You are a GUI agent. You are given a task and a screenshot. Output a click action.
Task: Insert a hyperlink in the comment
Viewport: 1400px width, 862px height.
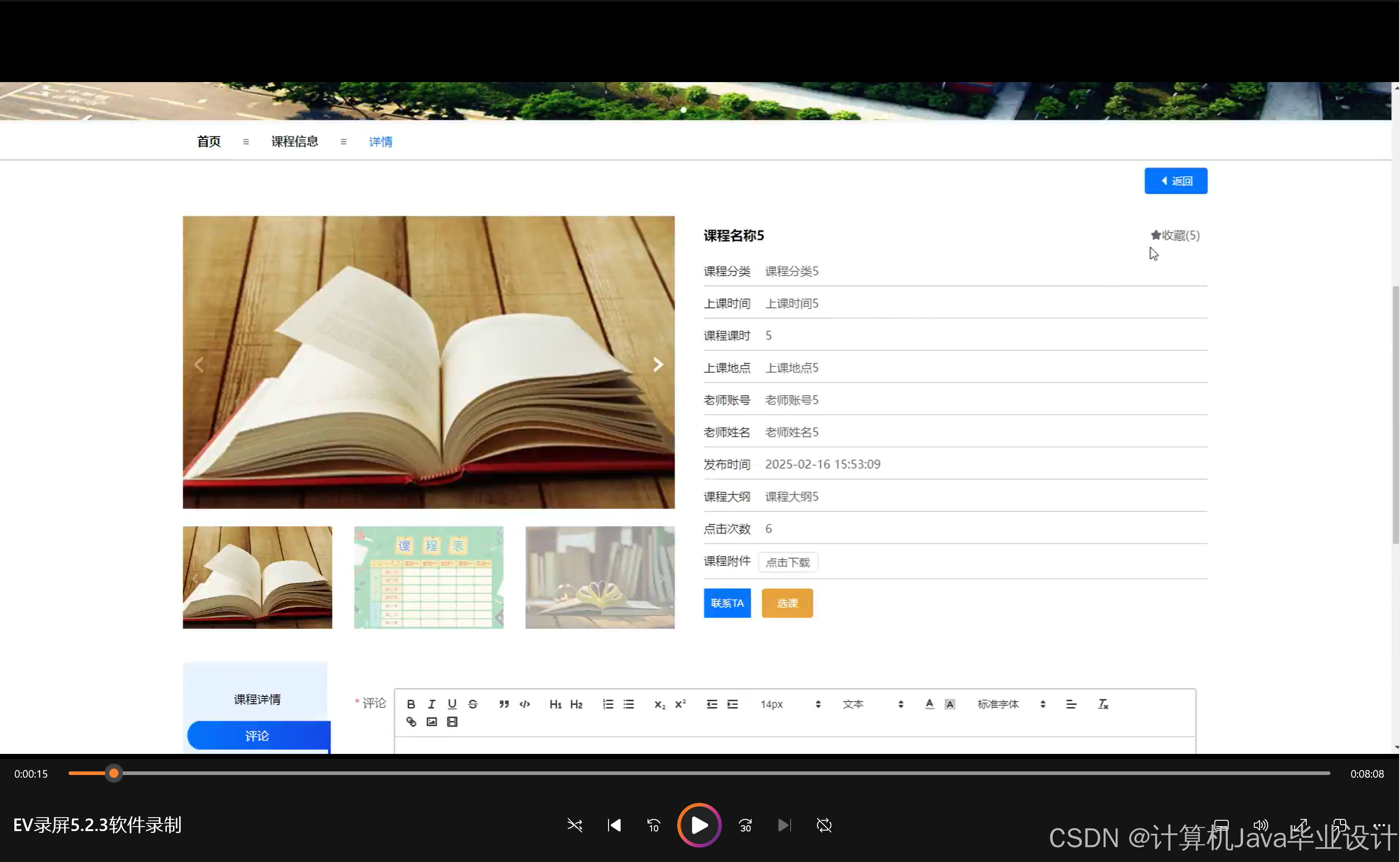tap(410, 722)
